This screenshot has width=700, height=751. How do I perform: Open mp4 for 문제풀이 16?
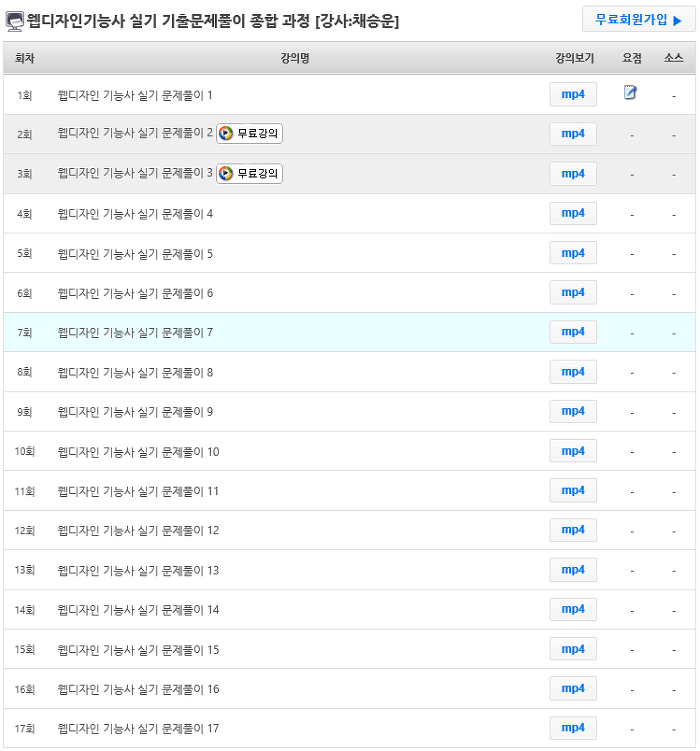click(573, 688)
